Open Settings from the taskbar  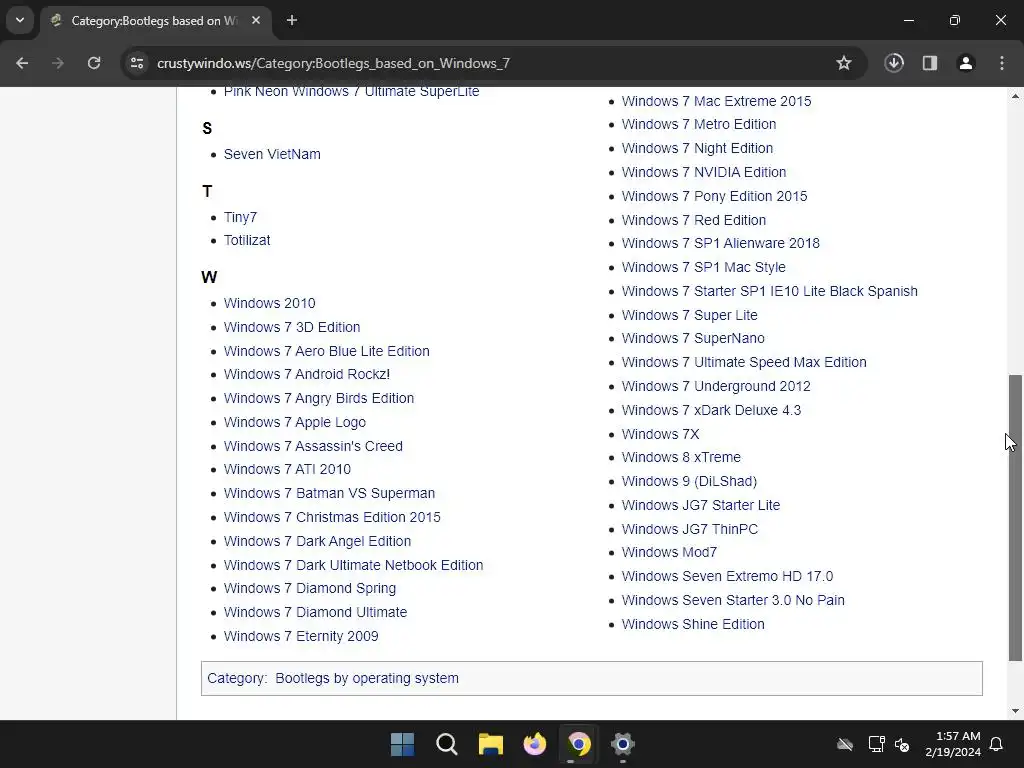pos(623,744)
